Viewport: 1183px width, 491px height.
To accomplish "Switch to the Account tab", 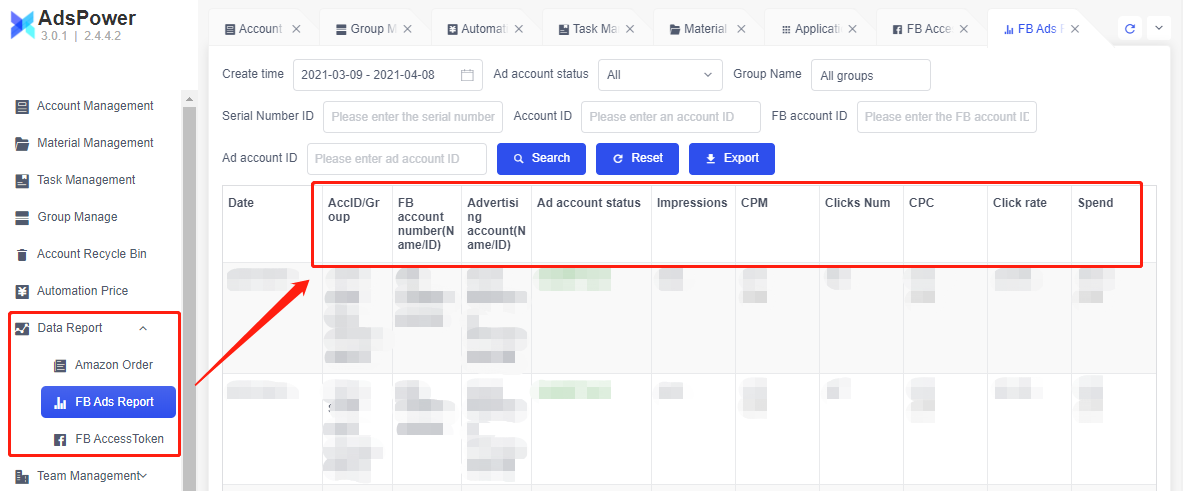I will (x=260, y=29).
